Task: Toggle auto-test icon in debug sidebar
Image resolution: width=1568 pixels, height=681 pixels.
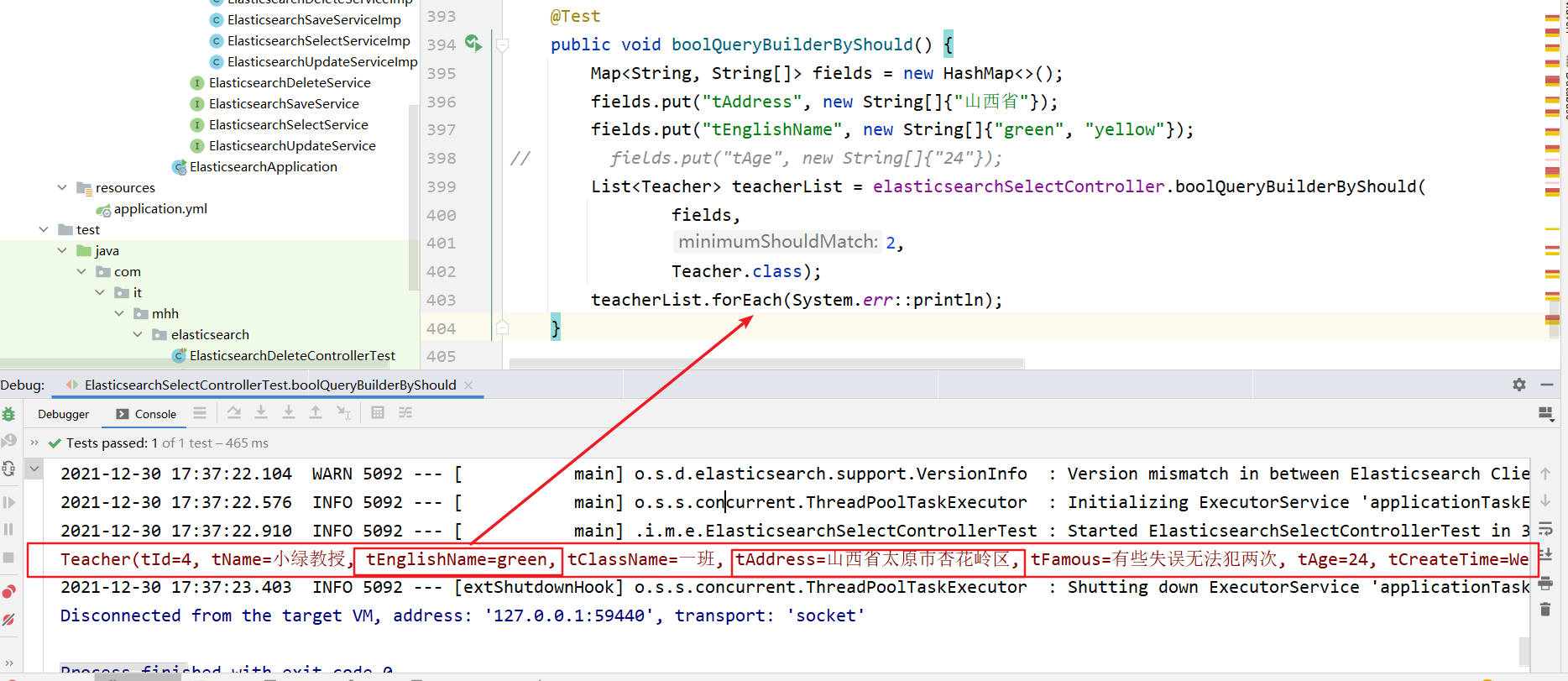Action: [8, 469]
